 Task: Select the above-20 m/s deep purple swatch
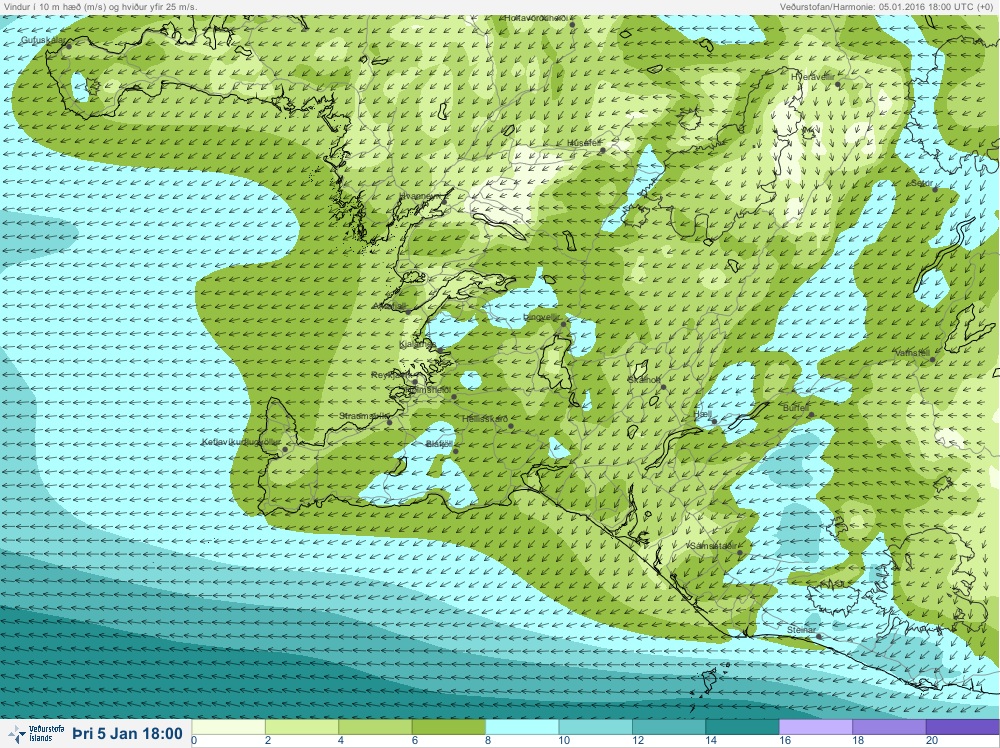point(962,727)
